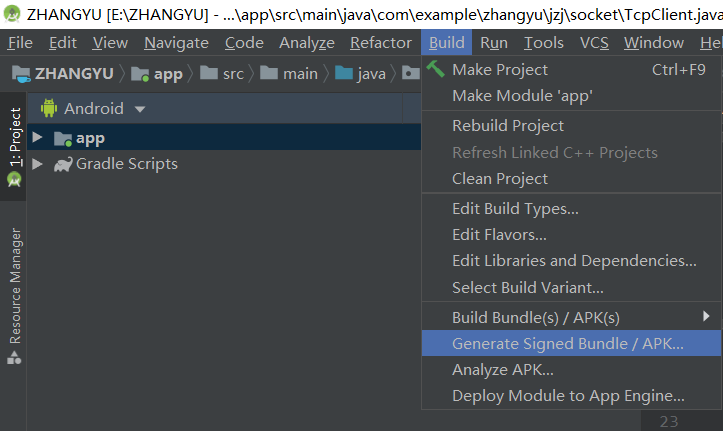Click the Resource Manager shapes icon

tap(14, 358)
